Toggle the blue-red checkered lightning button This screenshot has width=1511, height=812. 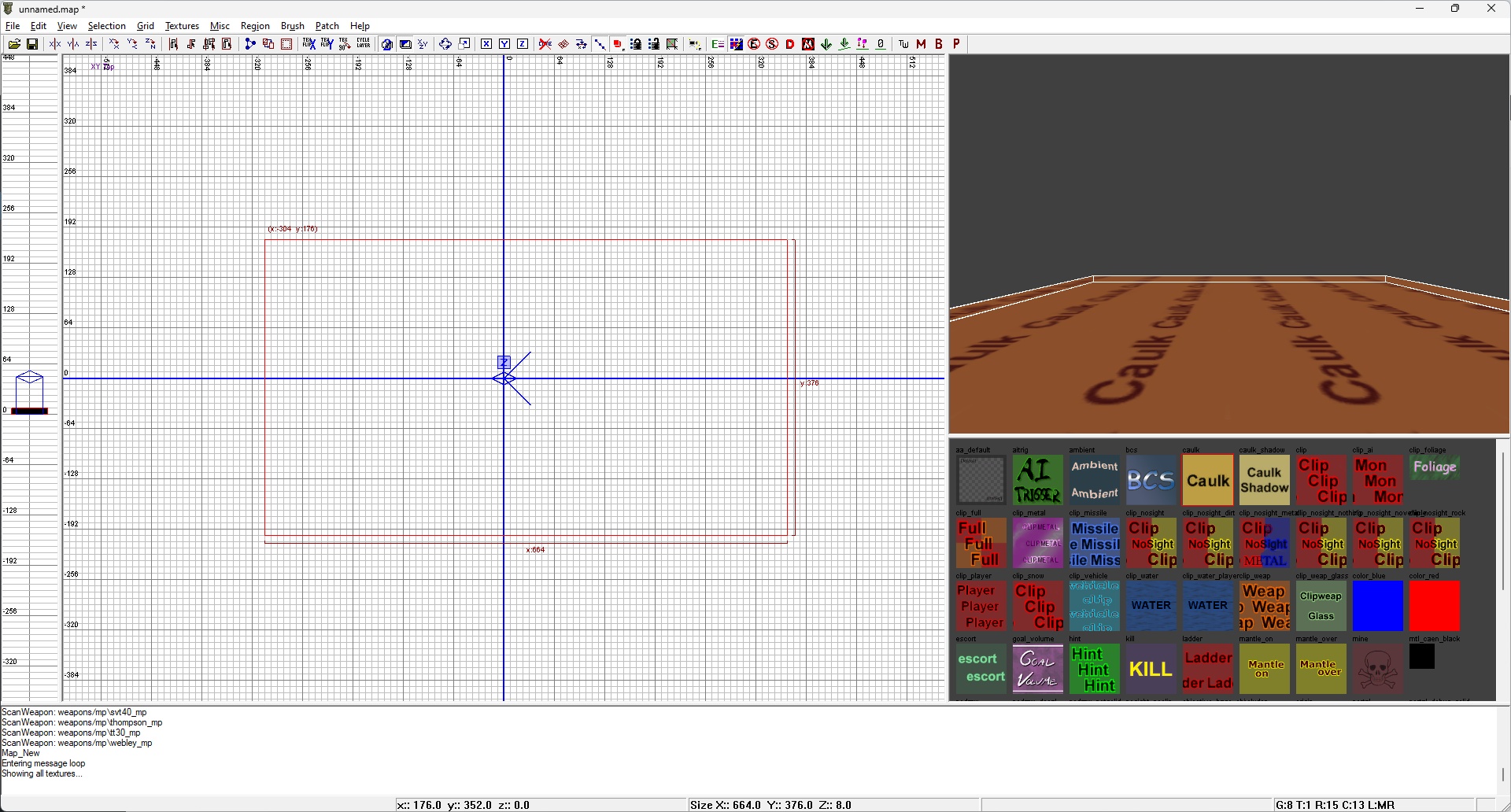pos(737,45)
